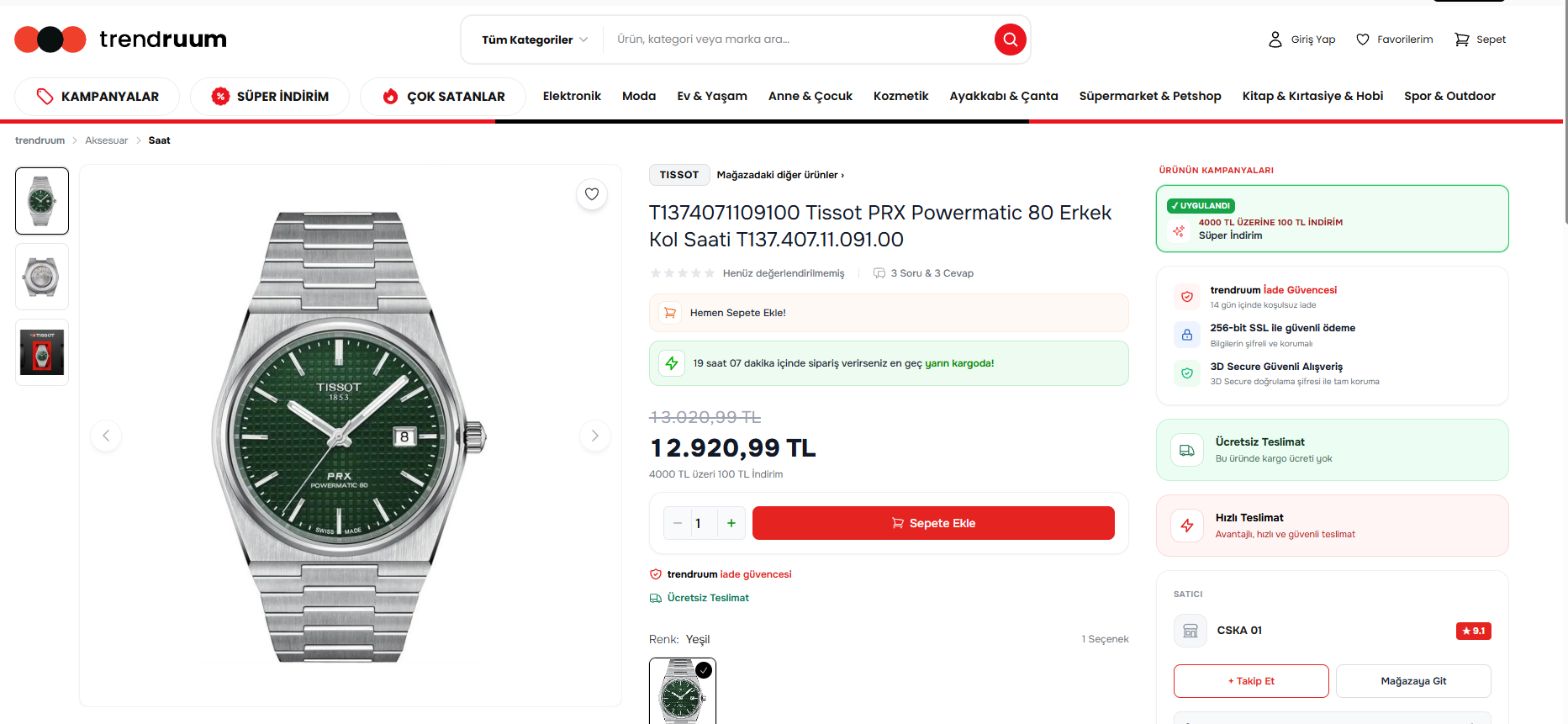
Task: Open the Sepet cart icon
Action: coord(1462,40)
